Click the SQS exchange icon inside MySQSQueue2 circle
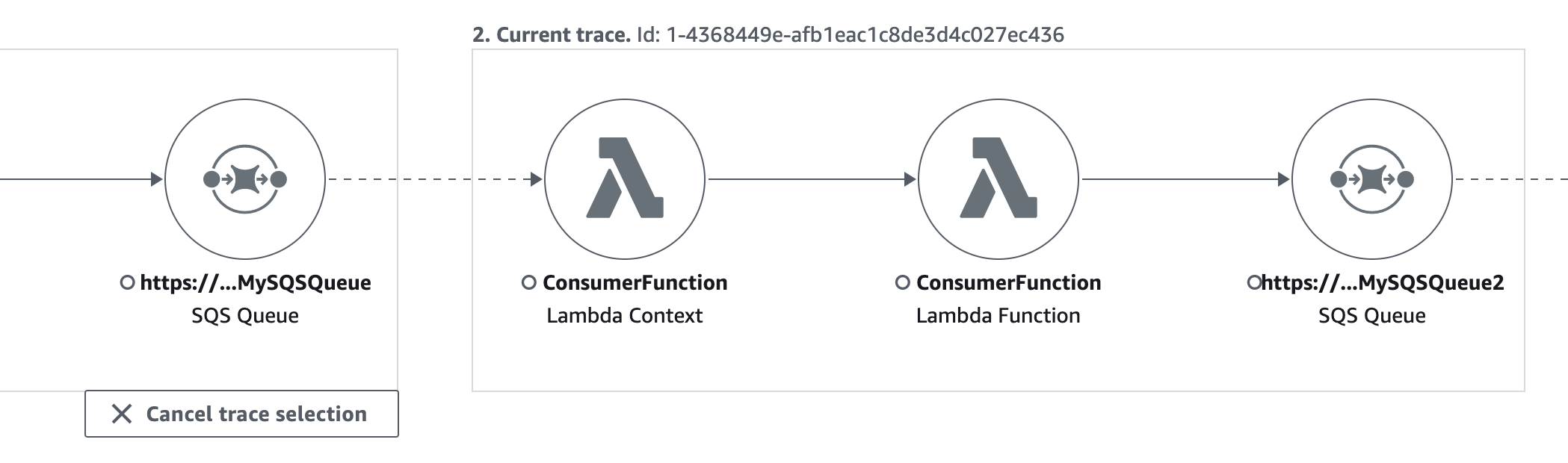The width and height of the screenshot is (1568, 463). pyautogui.click(x=1372, y=179)
